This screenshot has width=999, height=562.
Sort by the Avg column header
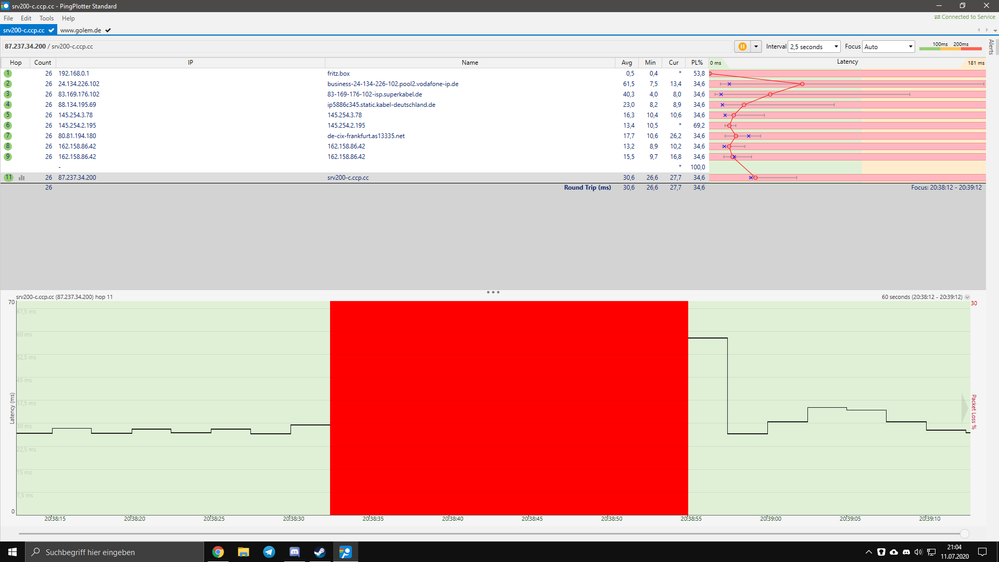tap(627, 62)
